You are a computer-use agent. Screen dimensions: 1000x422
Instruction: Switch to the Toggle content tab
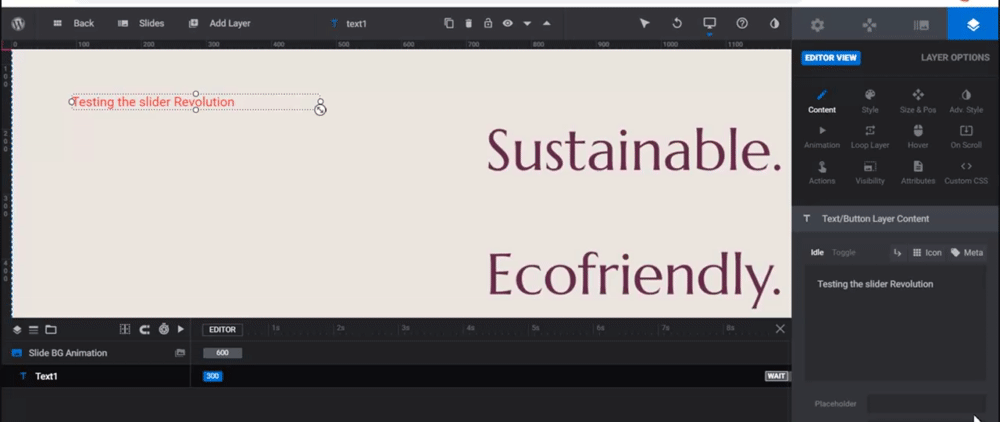click(843, 252)
